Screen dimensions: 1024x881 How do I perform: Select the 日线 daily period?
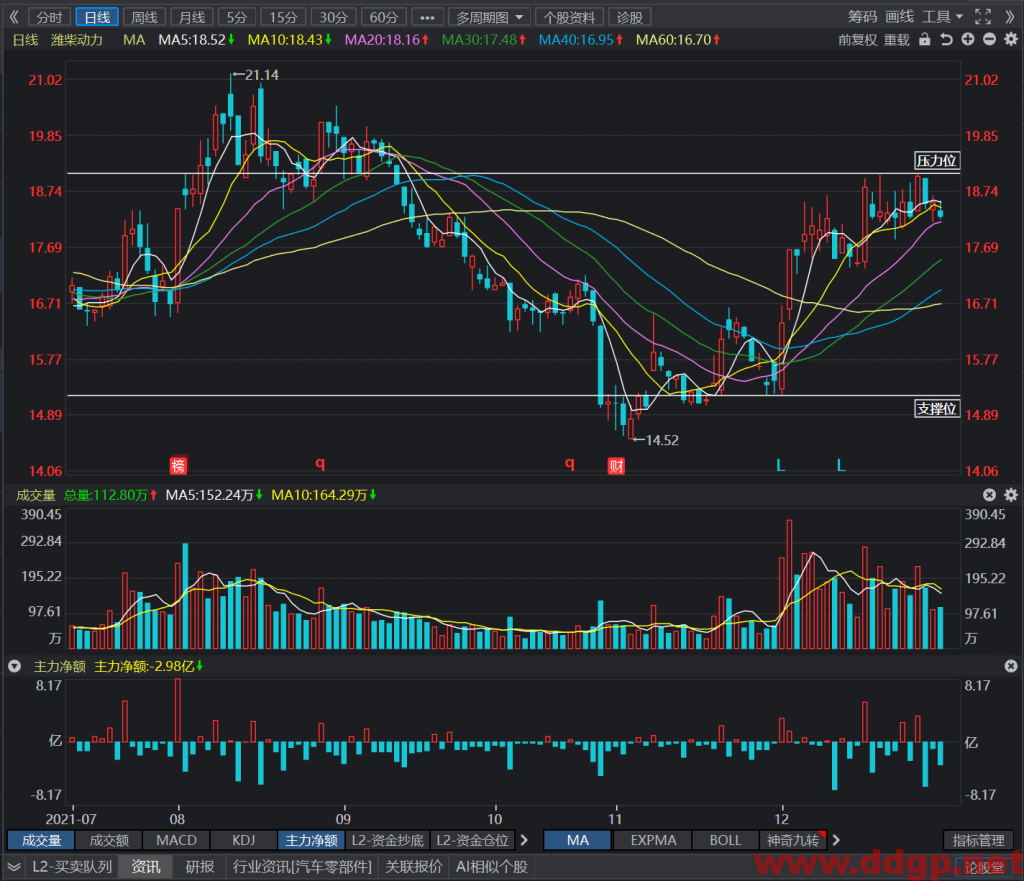tap(97, 18)
